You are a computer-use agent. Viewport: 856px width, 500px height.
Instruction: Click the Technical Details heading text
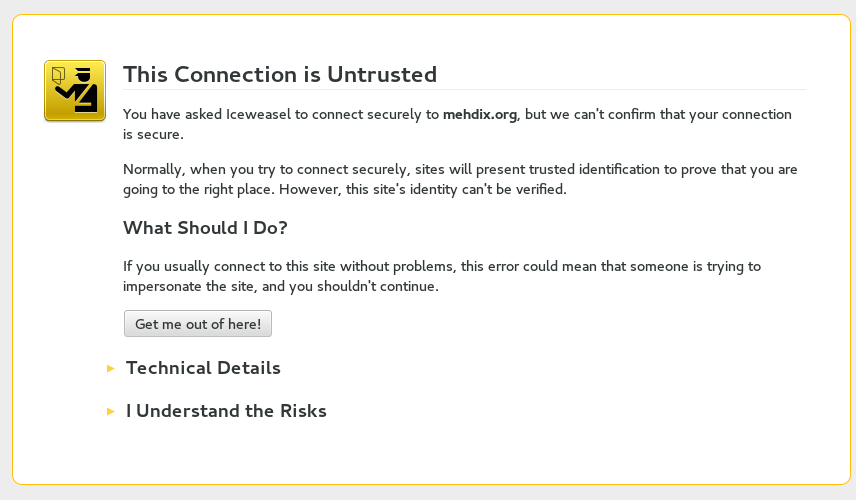pyautogui.click(x=203, y=368)
